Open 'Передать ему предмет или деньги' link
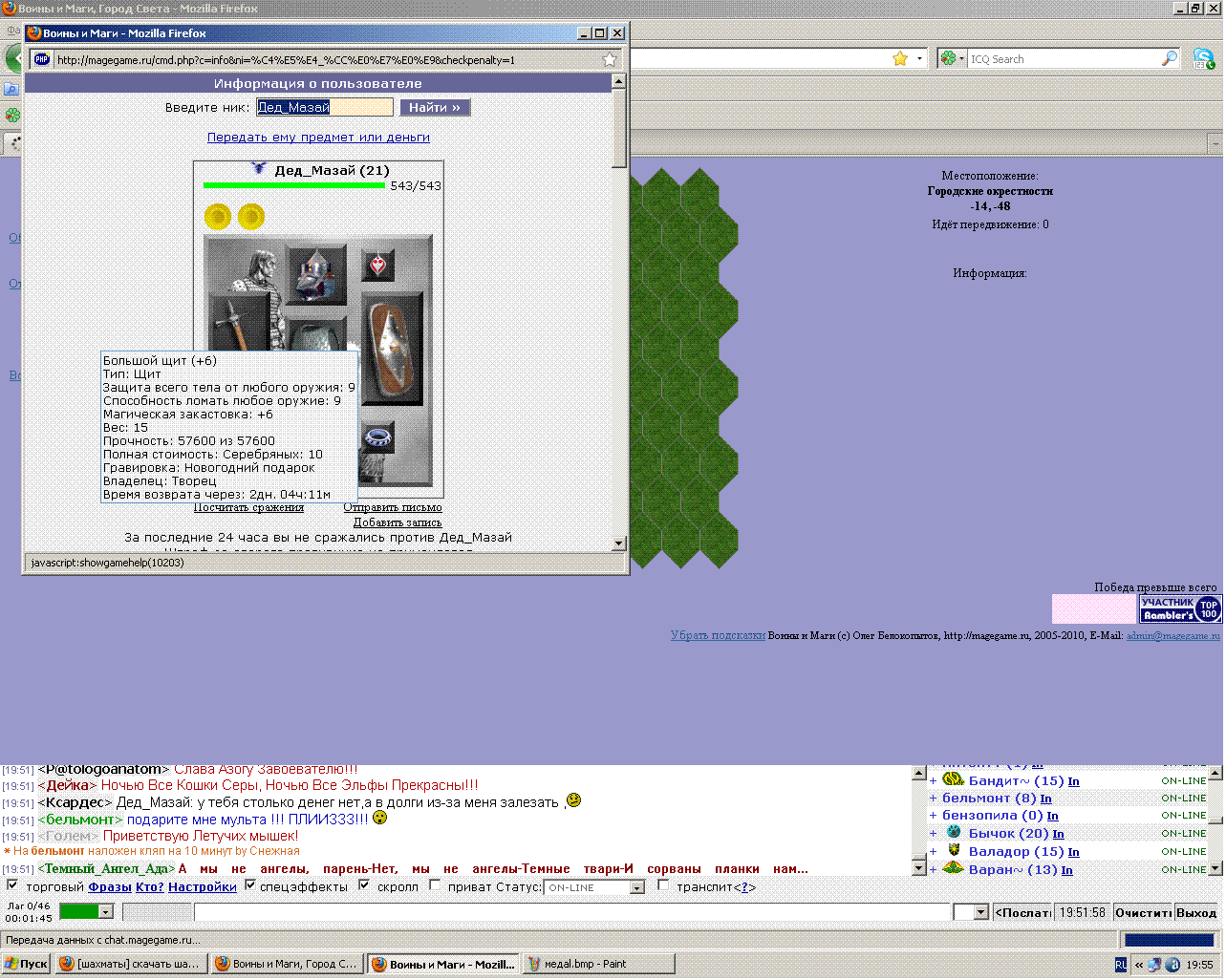The width and height of the screenshot is (1226, 980). (318, 137)
